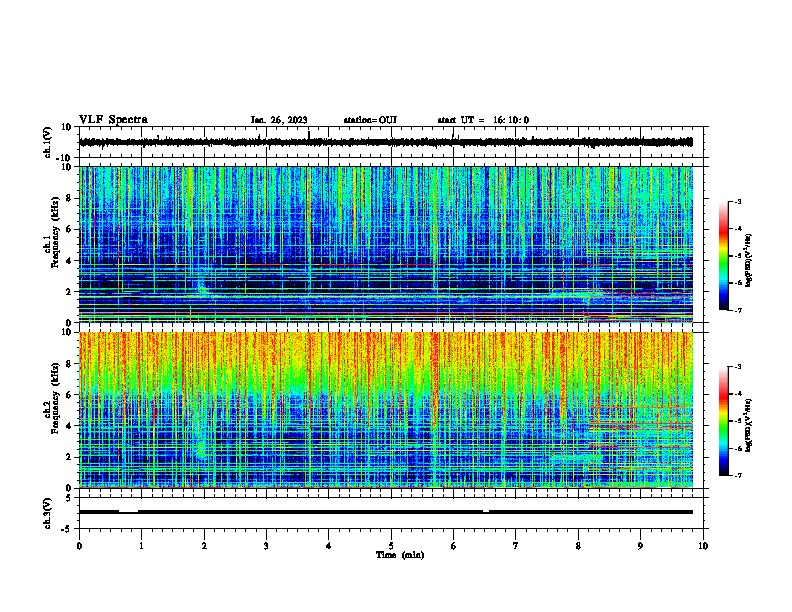Select the date text "Jan. 26, 2023"

coord(279,120)
